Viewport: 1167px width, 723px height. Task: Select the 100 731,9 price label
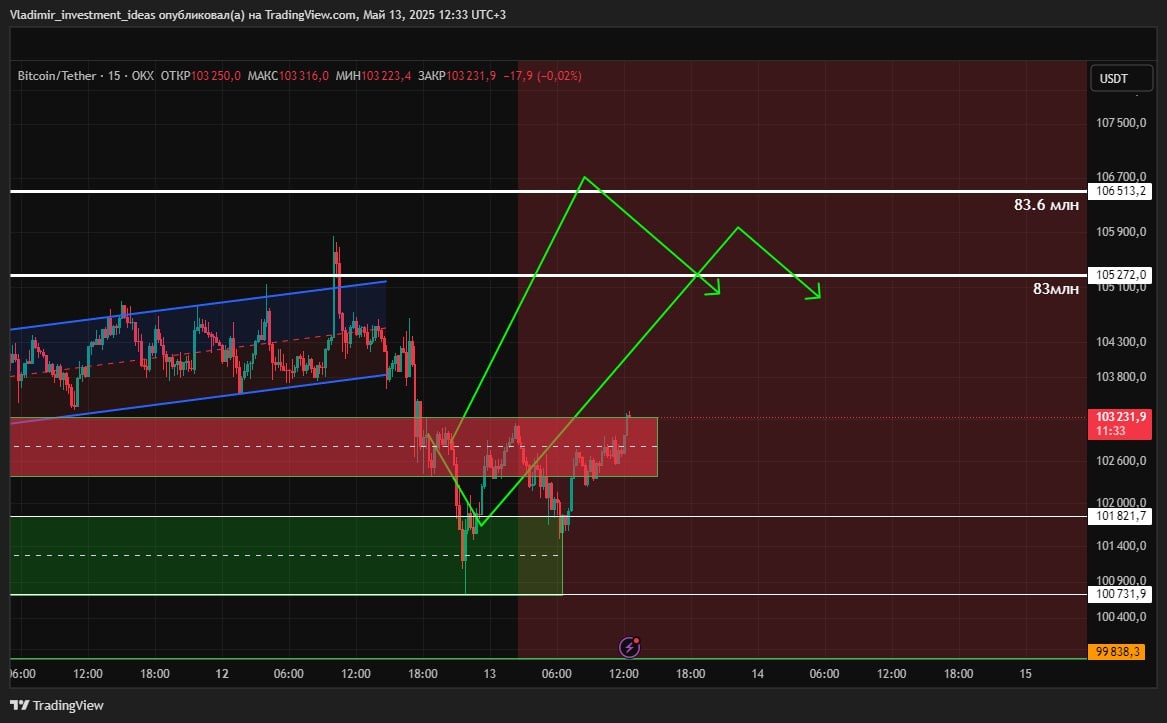coord(1119,594)
